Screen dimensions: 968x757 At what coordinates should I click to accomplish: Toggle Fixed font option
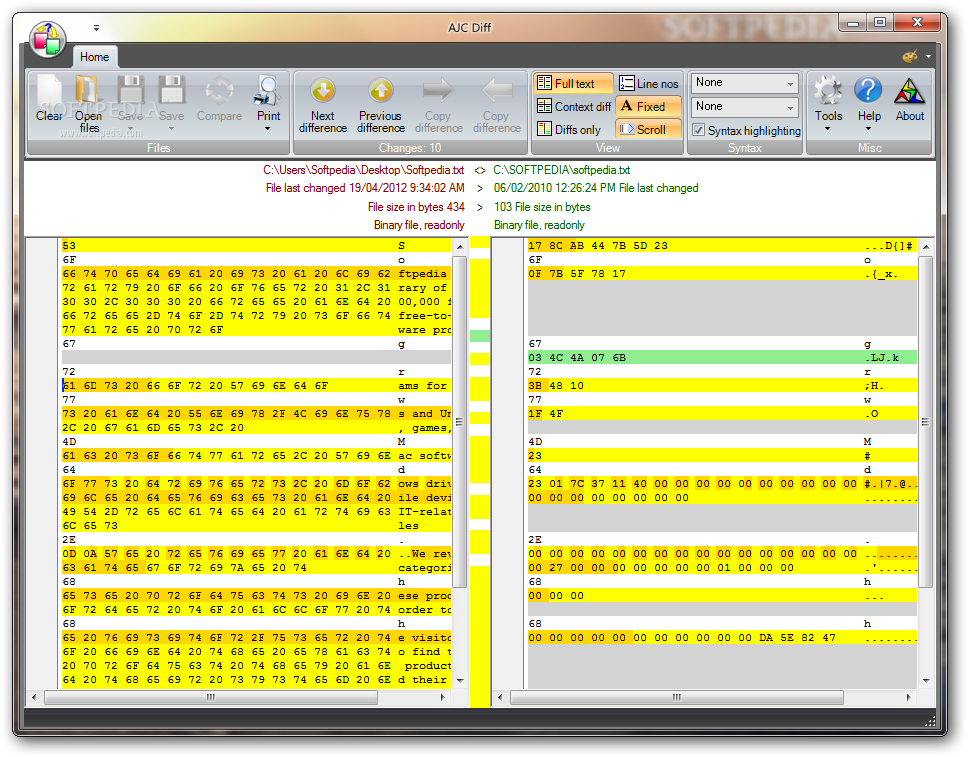[x=648, y=106]
